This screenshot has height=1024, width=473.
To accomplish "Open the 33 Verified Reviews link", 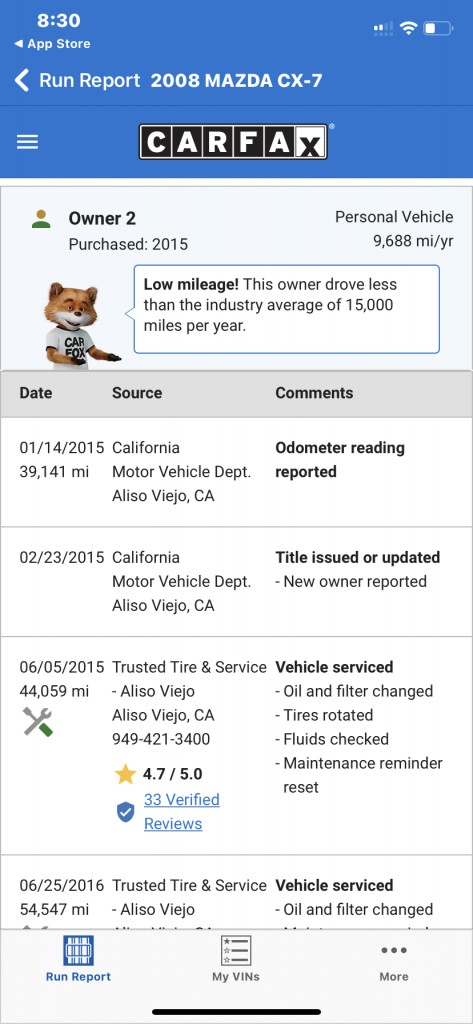I will (182, 812).
